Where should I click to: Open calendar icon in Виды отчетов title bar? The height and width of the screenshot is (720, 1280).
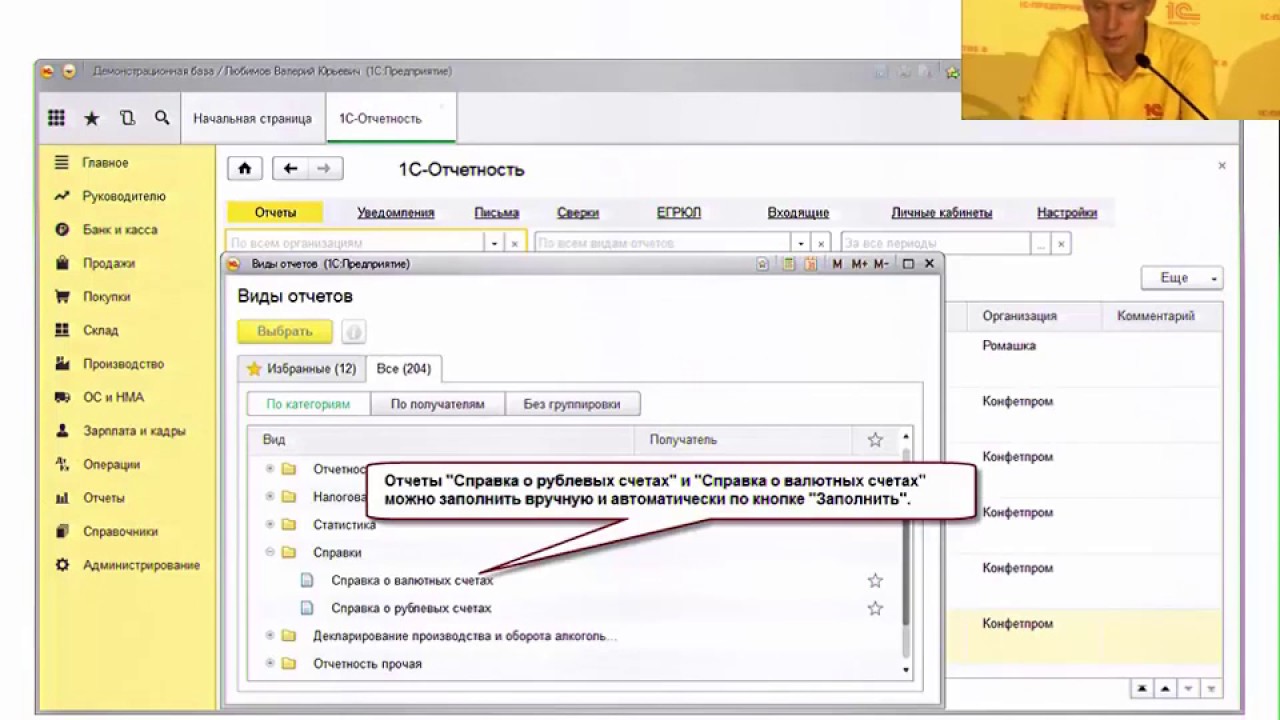(x=811, y=264)
